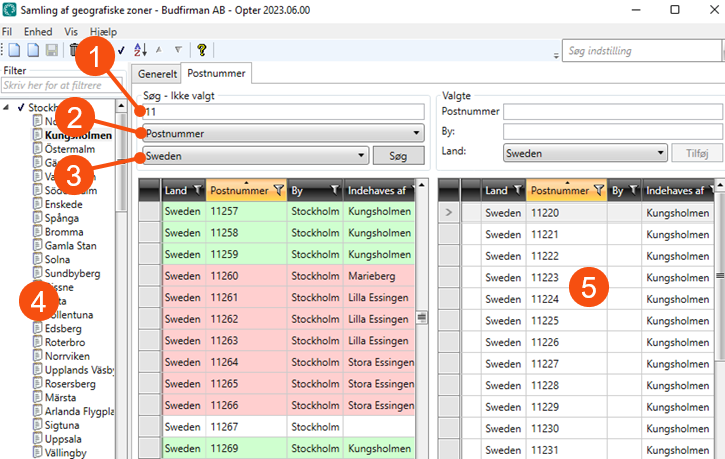Click the Postnummer filter icon in the Valgte grid
This screenshot has height=459, width=725.
(x=599, y=190)
